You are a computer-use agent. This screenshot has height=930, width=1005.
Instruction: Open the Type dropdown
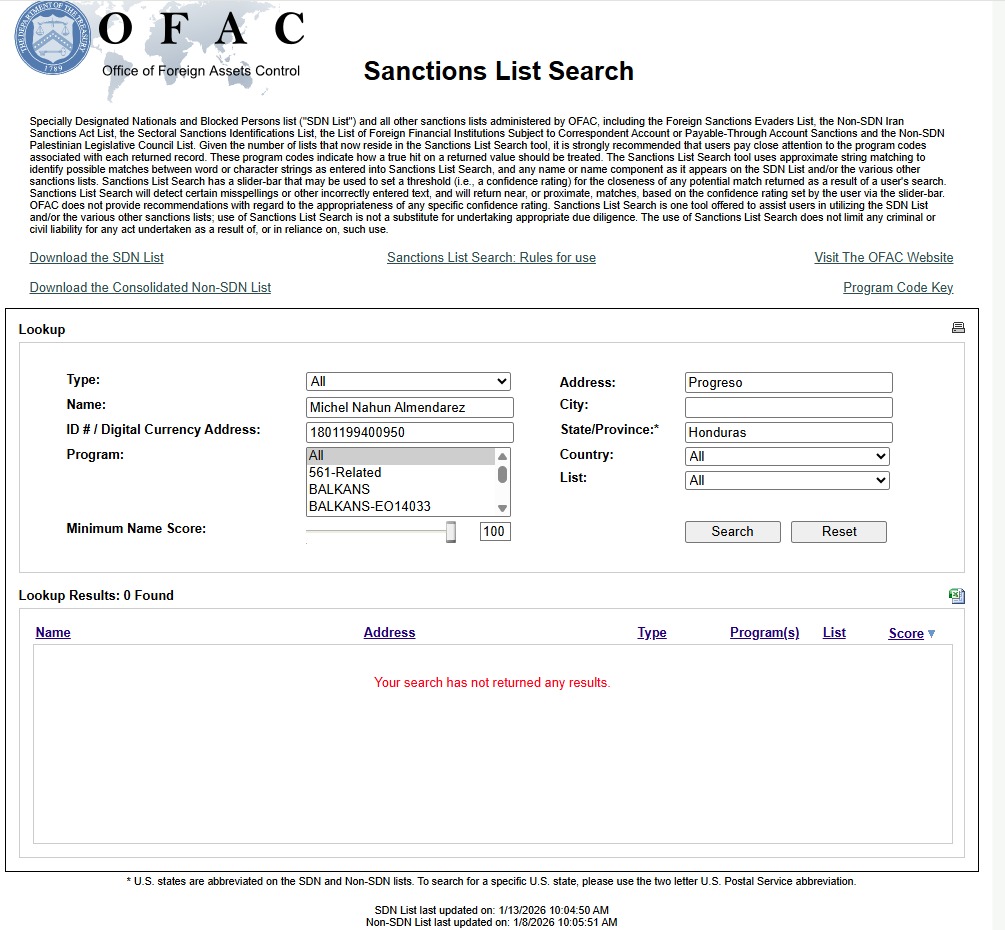point(408,381)
